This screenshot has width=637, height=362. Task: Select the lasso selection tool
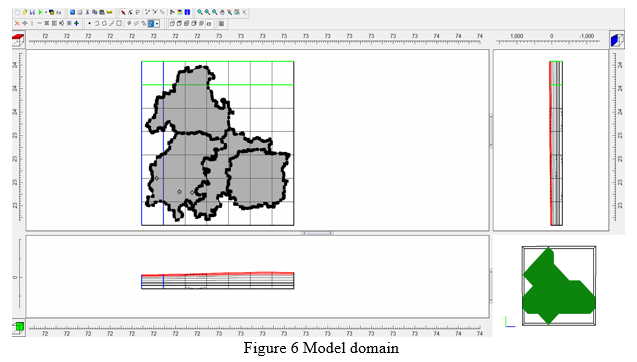pyautogui.click(x=138, y=13)
